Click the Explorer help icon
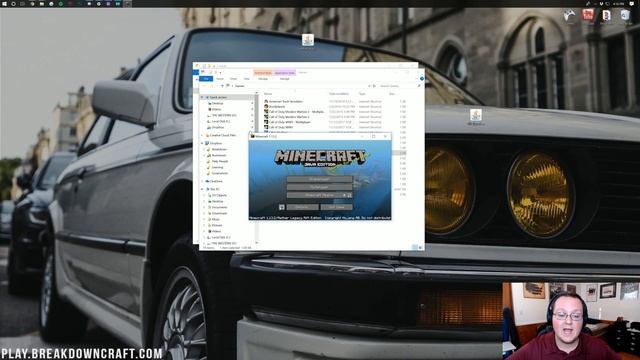Viewport: 640px width, 360px height. [x=422, y=78]
